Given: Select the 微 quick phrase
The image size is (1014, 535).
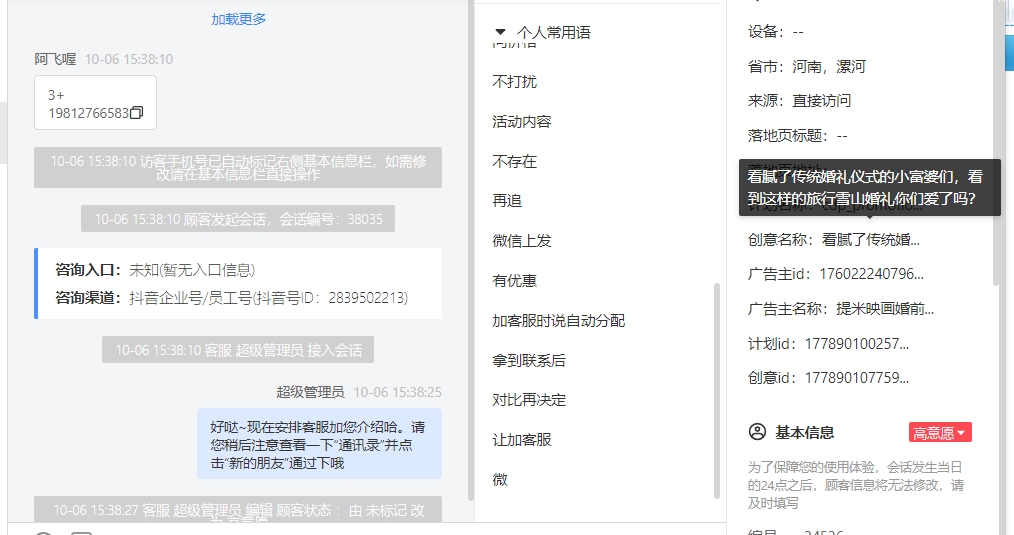Looking at the screenshot, I should [x=500, y=479].
